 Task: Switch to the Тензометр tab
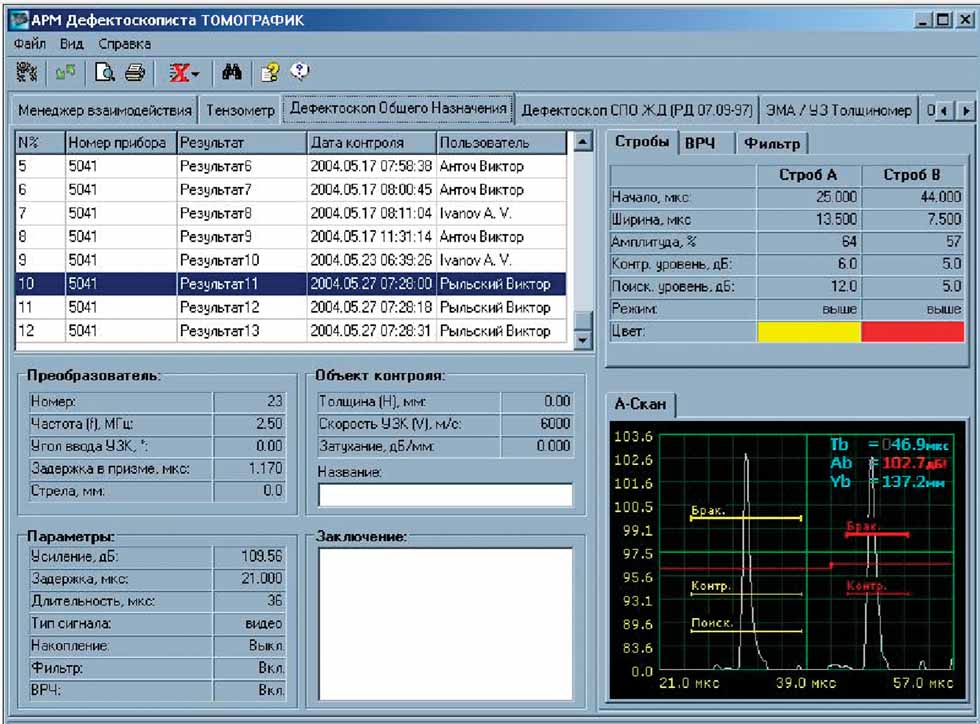tap(240, 110)
